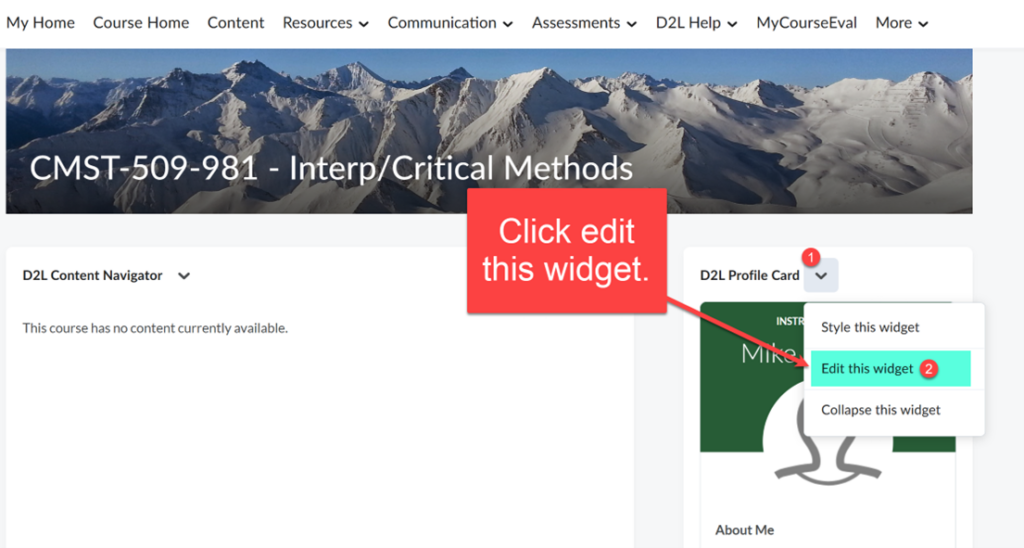Select Collapse this widget

pyautogui.click(x=880, y=410)
